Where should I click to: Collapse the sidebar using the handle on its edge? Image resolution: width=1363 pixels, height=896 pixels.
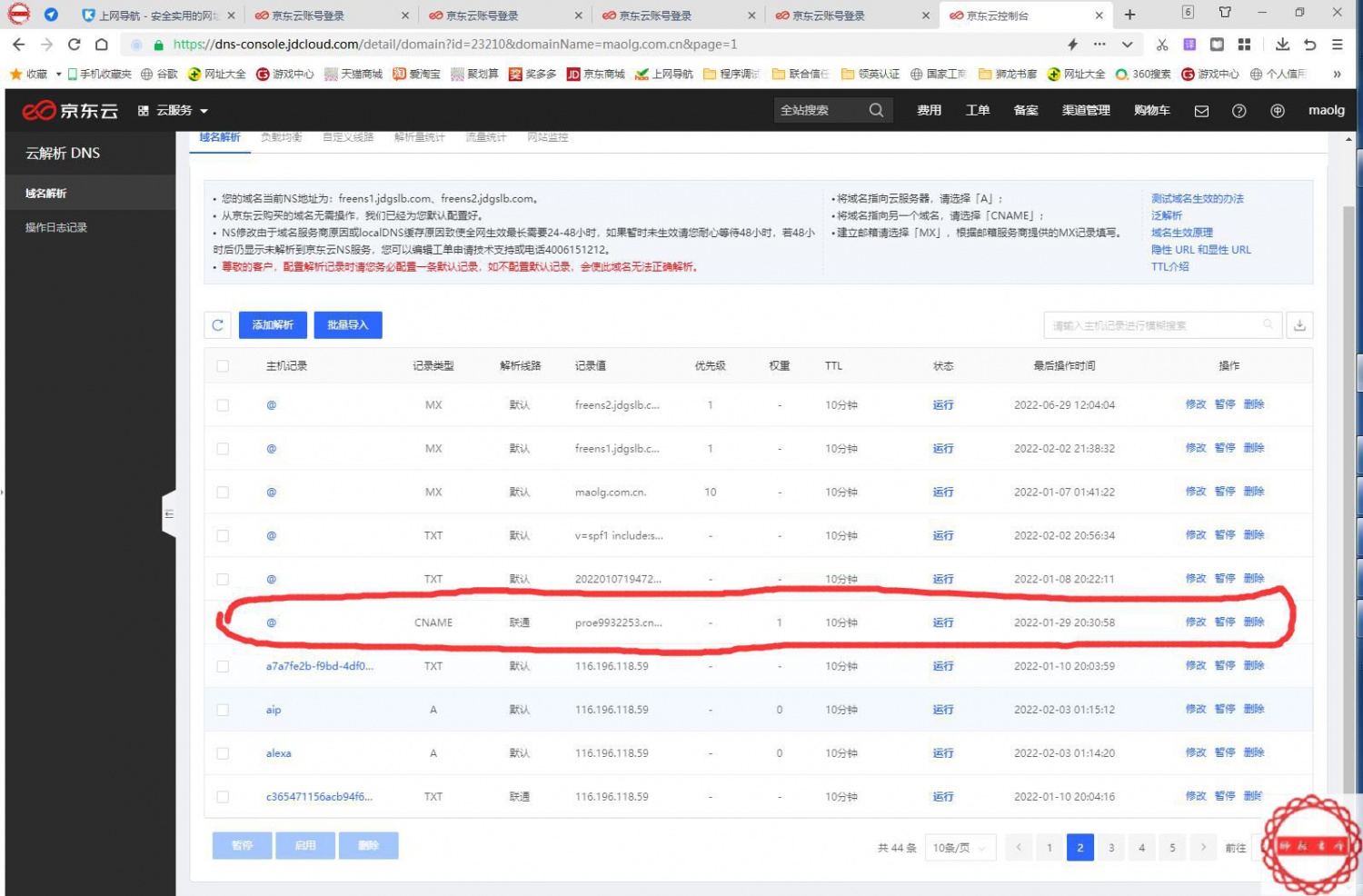(169, 514)
